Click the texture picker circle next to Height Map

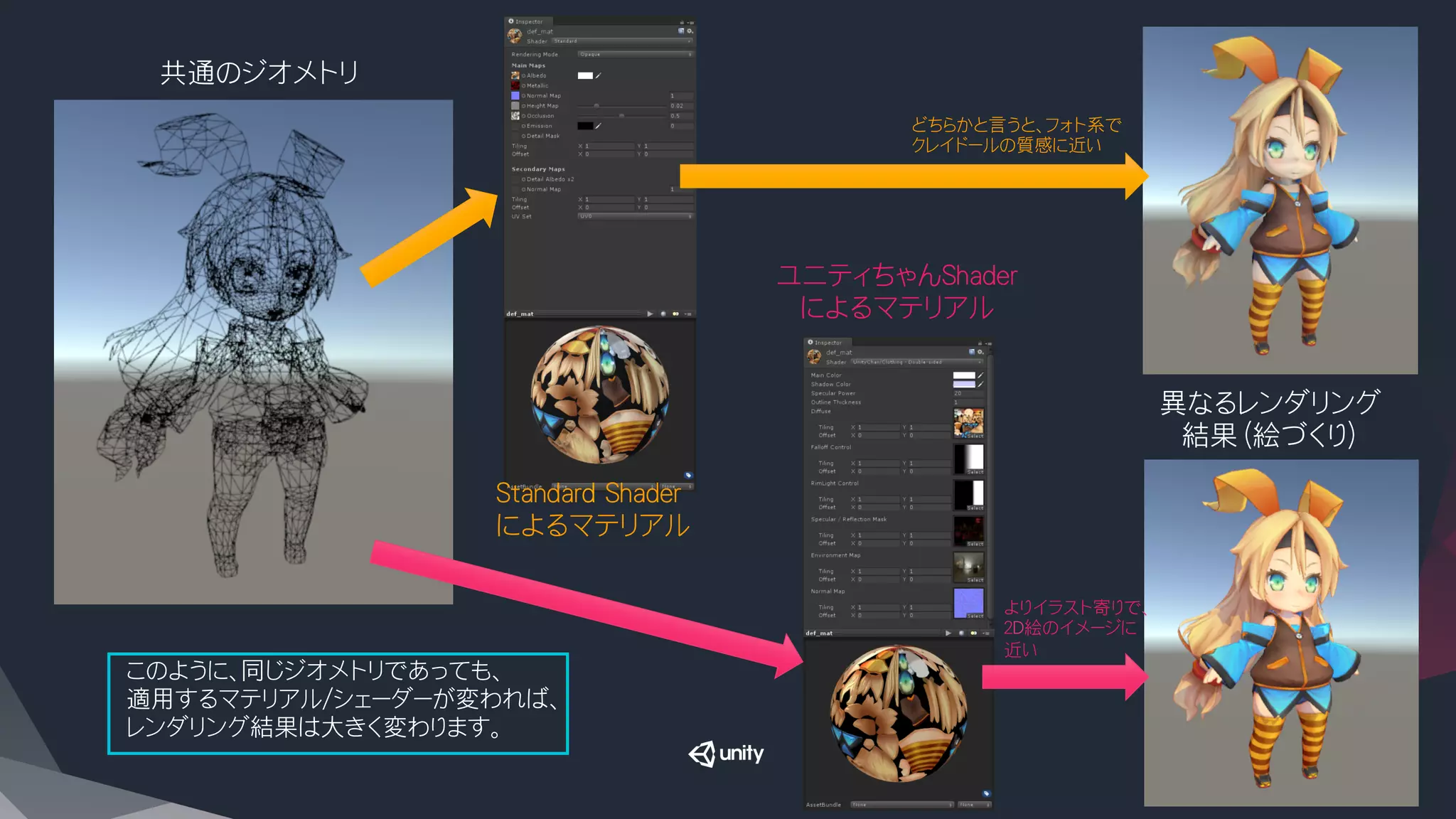tap(524, 105)
